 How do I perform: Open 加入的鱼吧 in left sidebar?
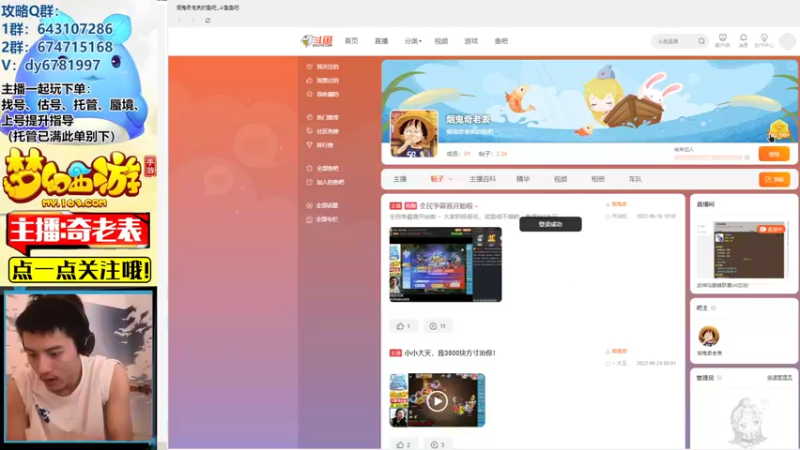pyautogui.click(x=325, y=182)
